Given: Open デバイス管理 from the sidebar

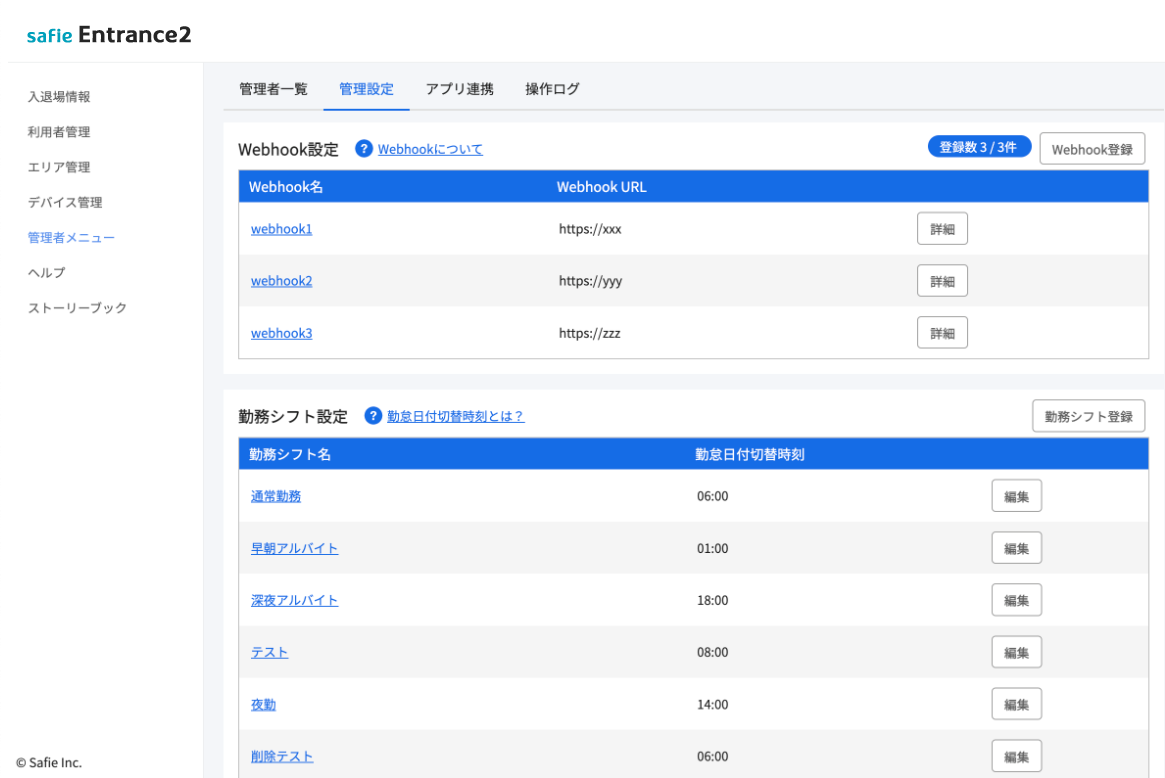Looking at the screenshot, I should (x=65, y=202).
